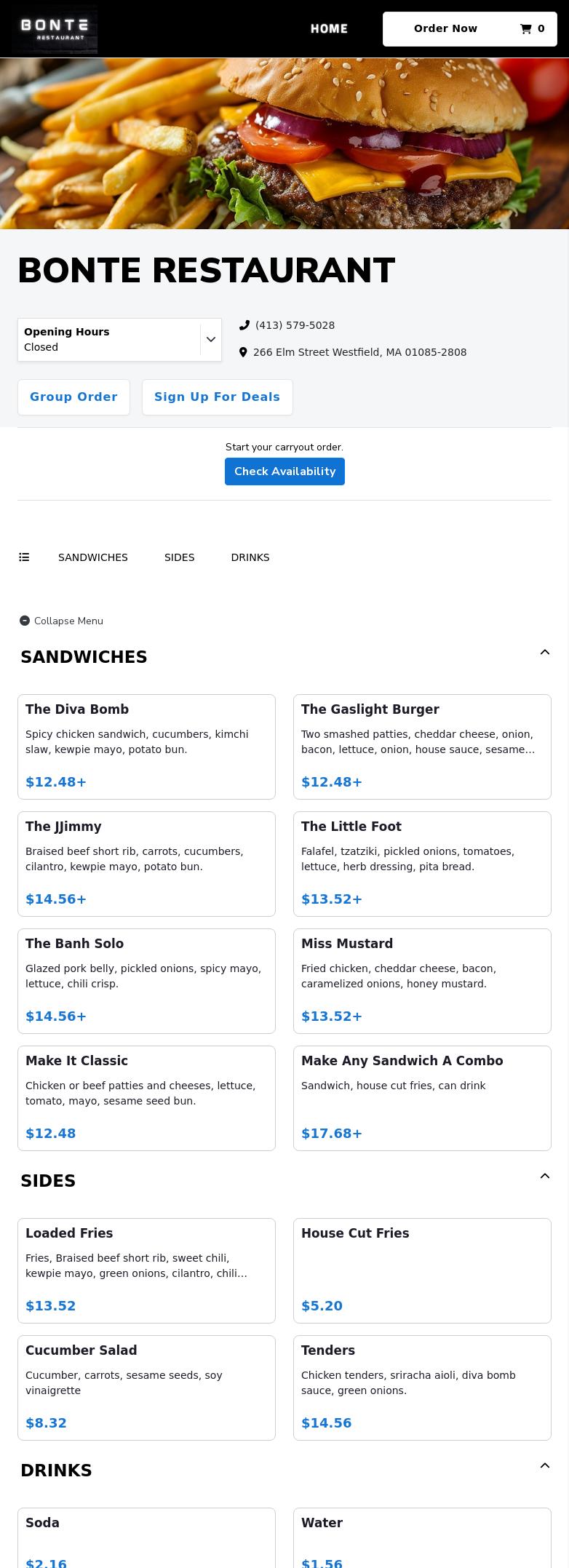569x1568 pixels.
Task: Select The Diva Bomb menu item
Action: coord(146,746)
